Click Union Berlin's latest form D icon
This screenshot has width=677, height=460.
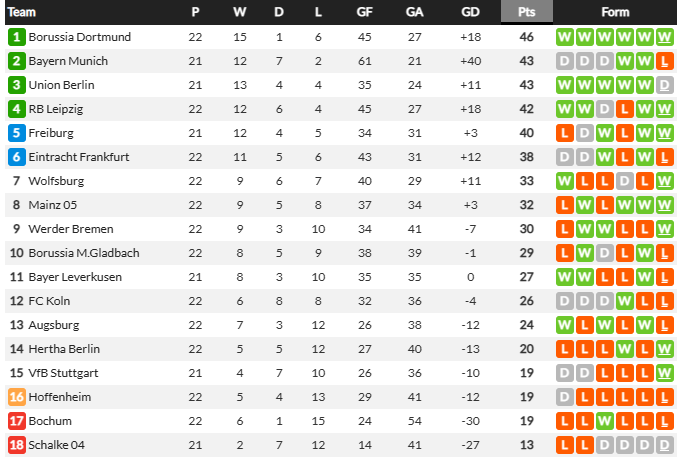pyautogui.click(x=664, y=85)
